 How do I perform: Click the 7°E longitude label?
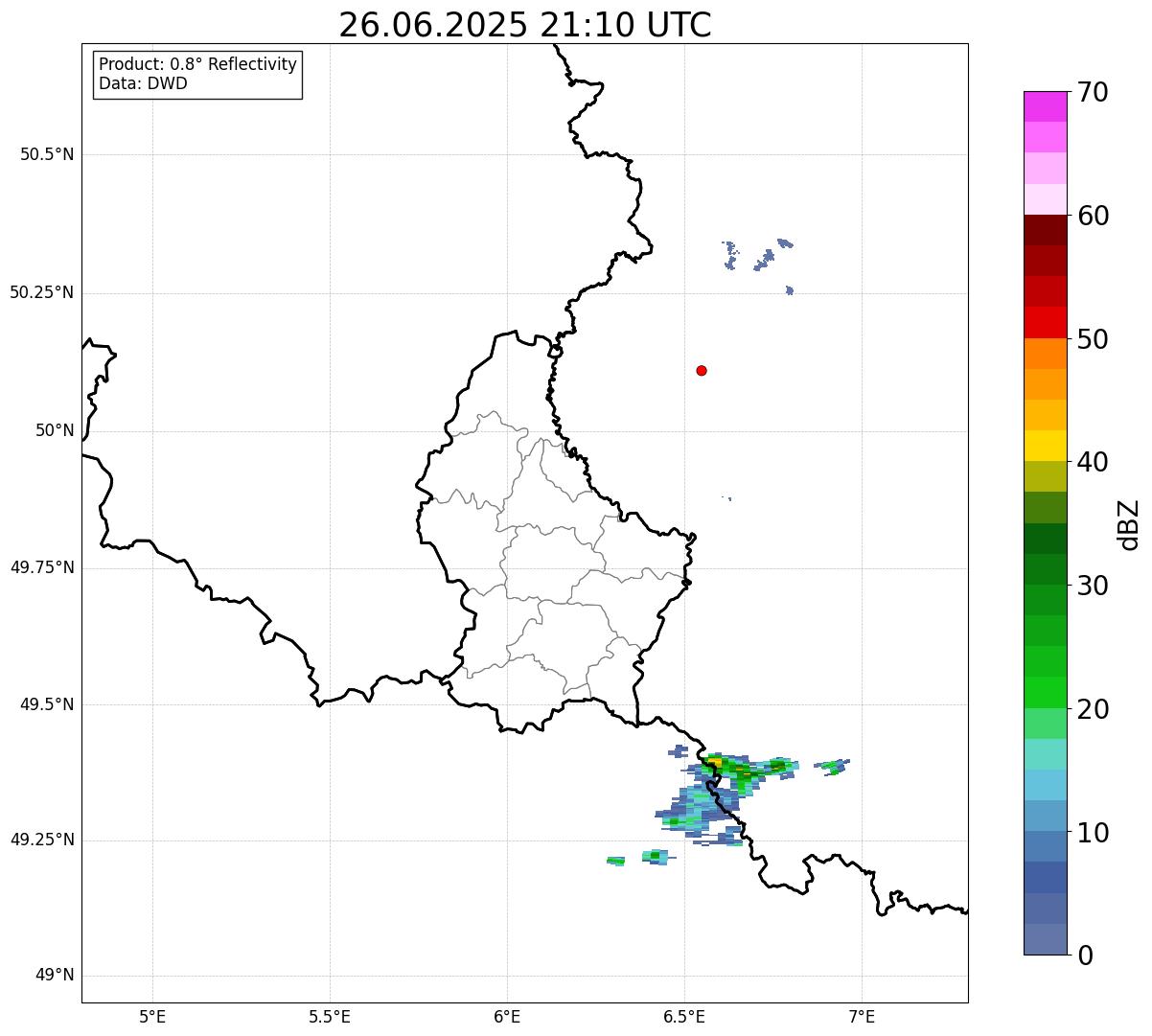pos(863,1017)
